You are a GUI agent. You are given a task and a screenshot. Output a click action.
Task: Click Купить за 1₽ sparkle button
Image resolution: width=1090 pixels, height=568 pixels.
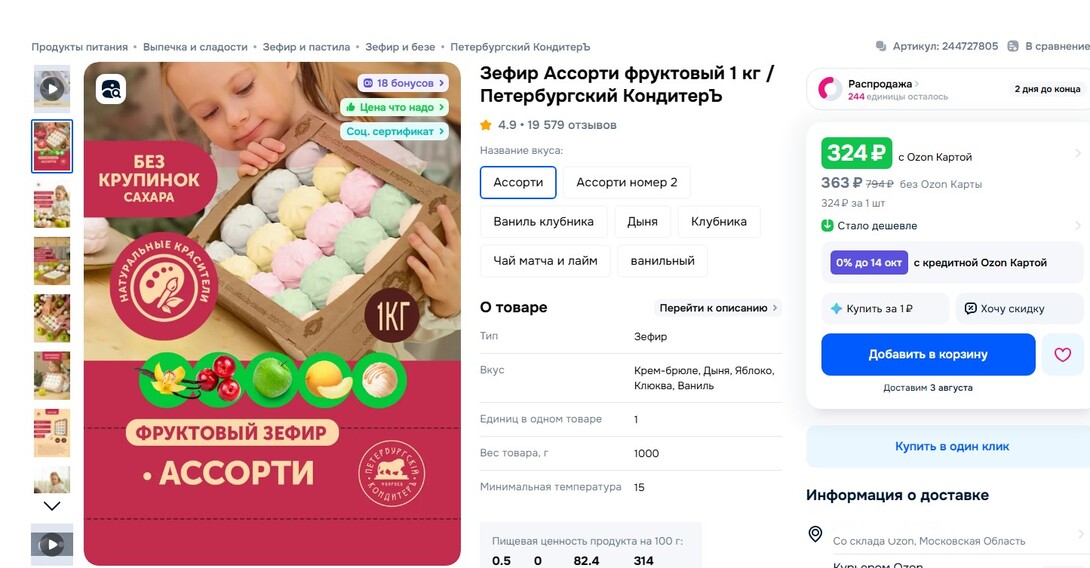(885, 309)
